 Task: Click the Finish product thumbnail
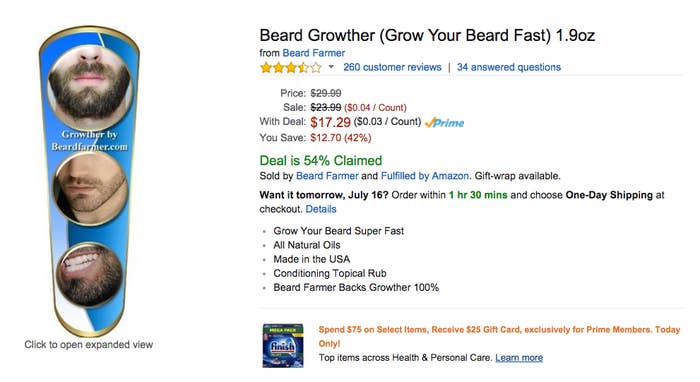(283, 345)
